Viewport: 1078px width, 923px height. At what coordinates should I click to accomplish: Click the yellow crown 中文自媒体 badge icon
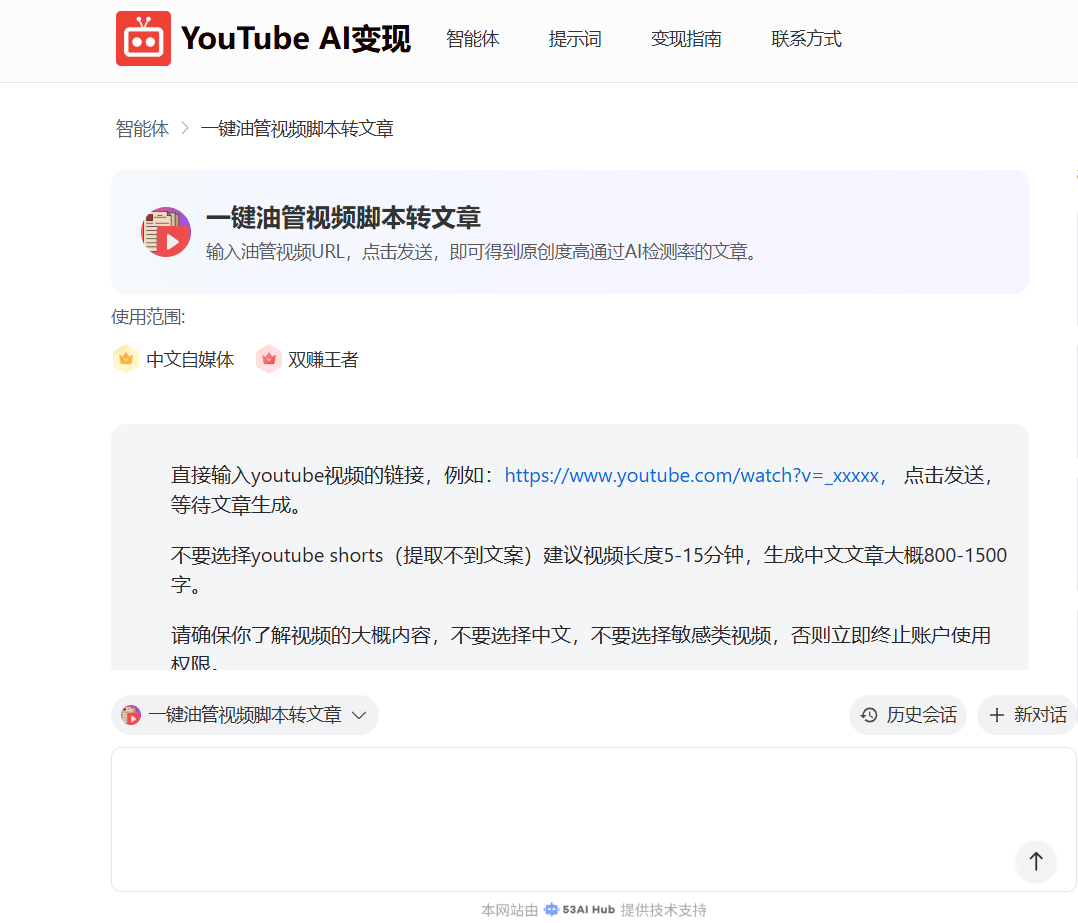(x=125, y=359)
